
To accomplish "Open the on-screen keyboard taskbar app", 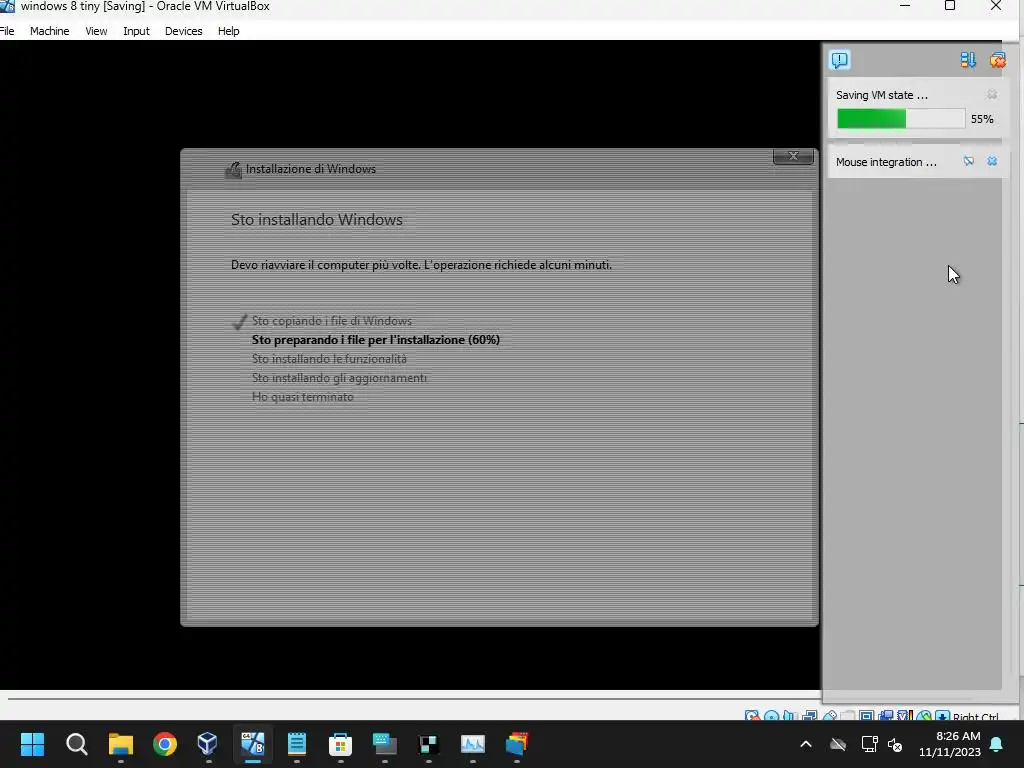I will (x=385, y=744).
